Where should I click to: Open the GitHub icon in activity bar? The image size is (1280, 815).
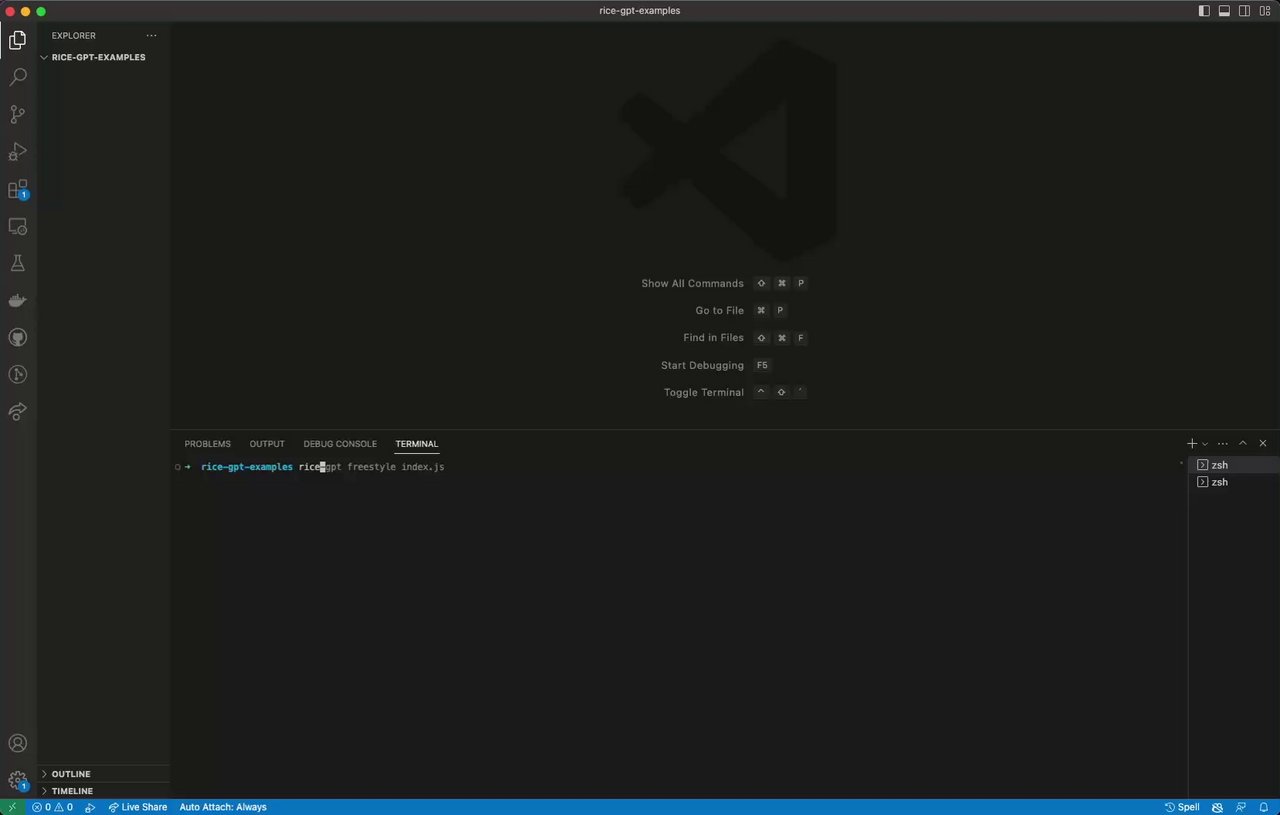coord(18,337)
